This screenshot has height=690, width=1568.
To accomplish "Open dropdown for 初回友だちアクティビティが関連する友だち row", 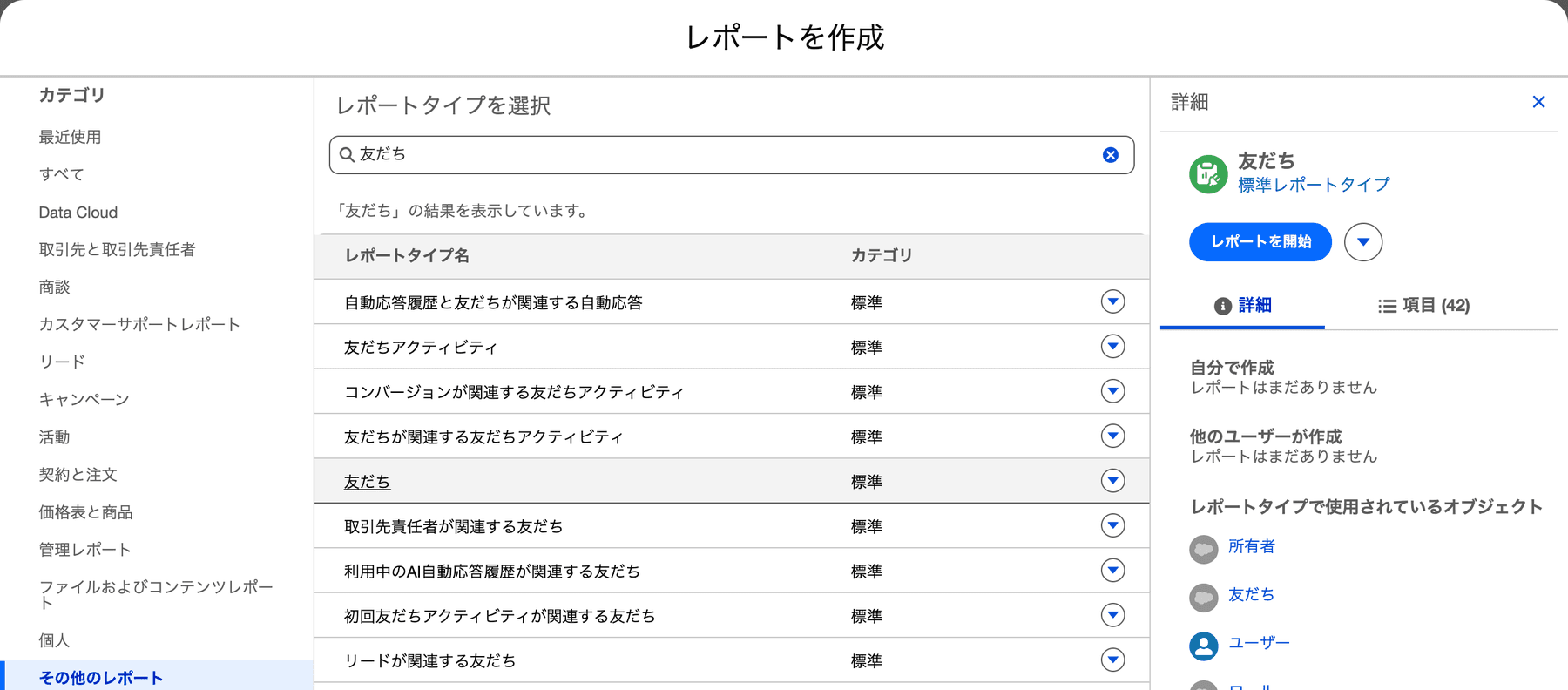I will click(x=1112, y=615).
